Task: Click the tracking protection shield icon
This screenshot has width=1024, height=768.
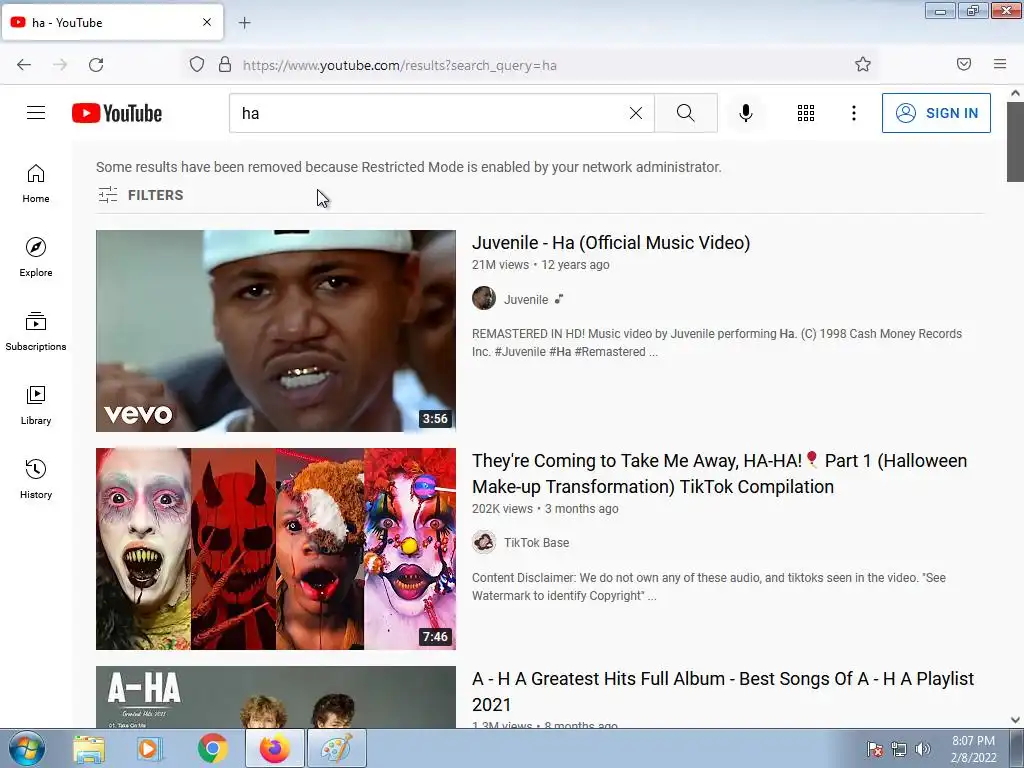Action: point(197,65)
